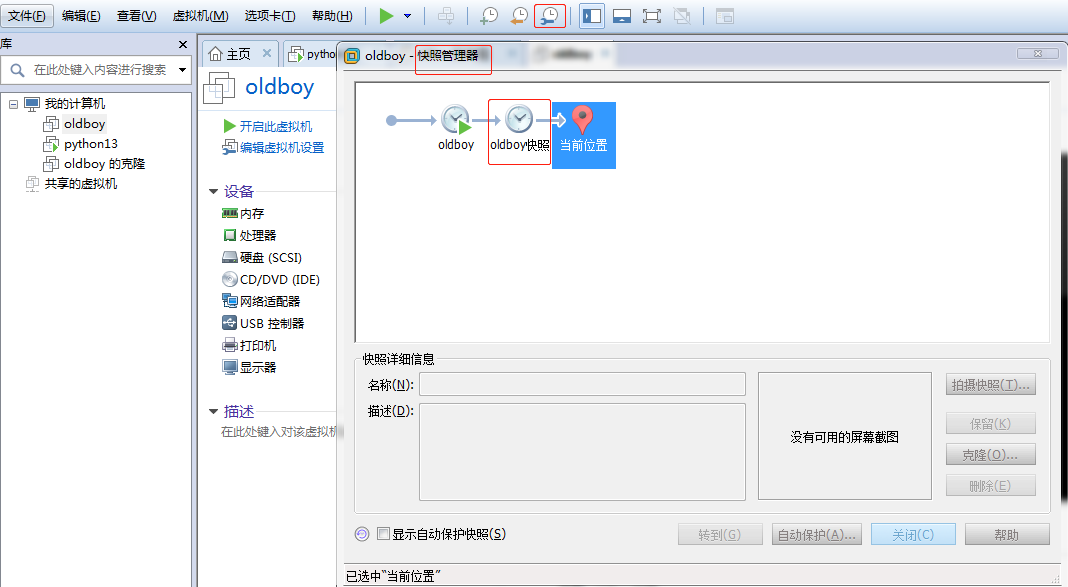Close the 主页 tab

tap(266, 53)
